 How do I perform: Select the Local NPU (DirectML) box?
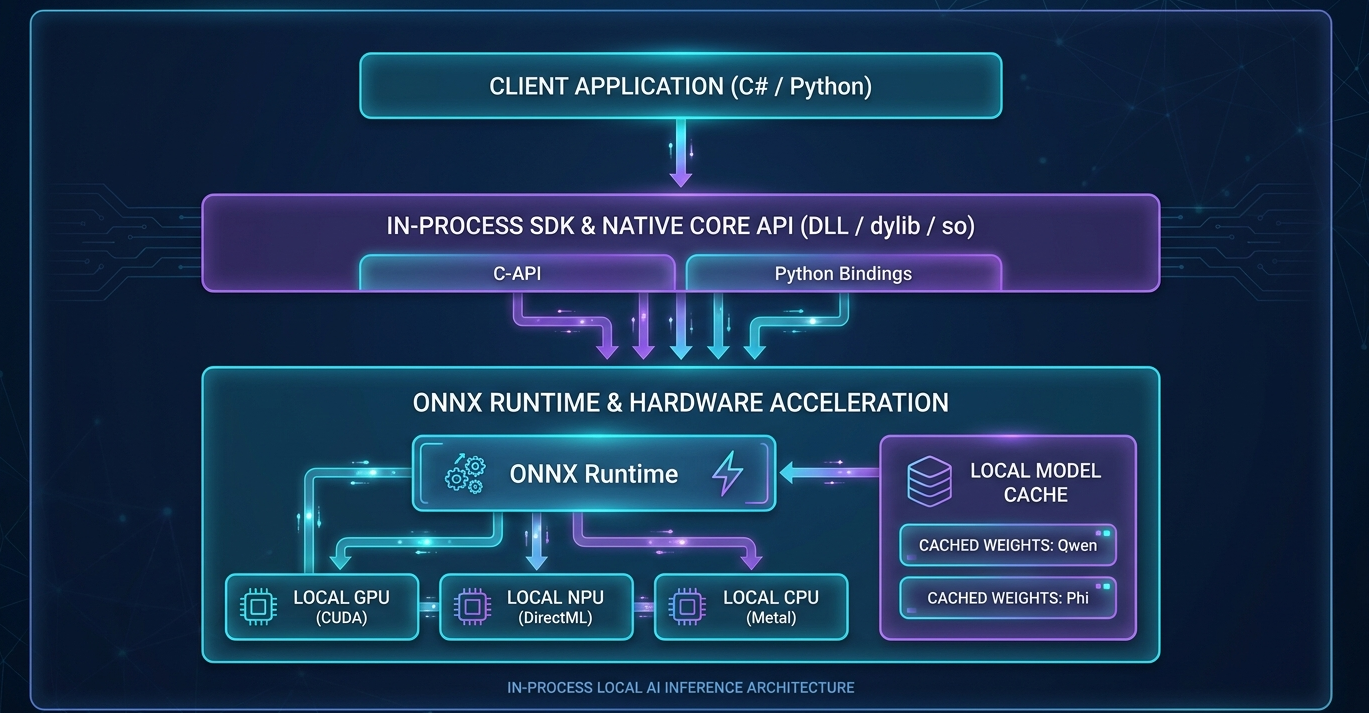click(536, 606)
